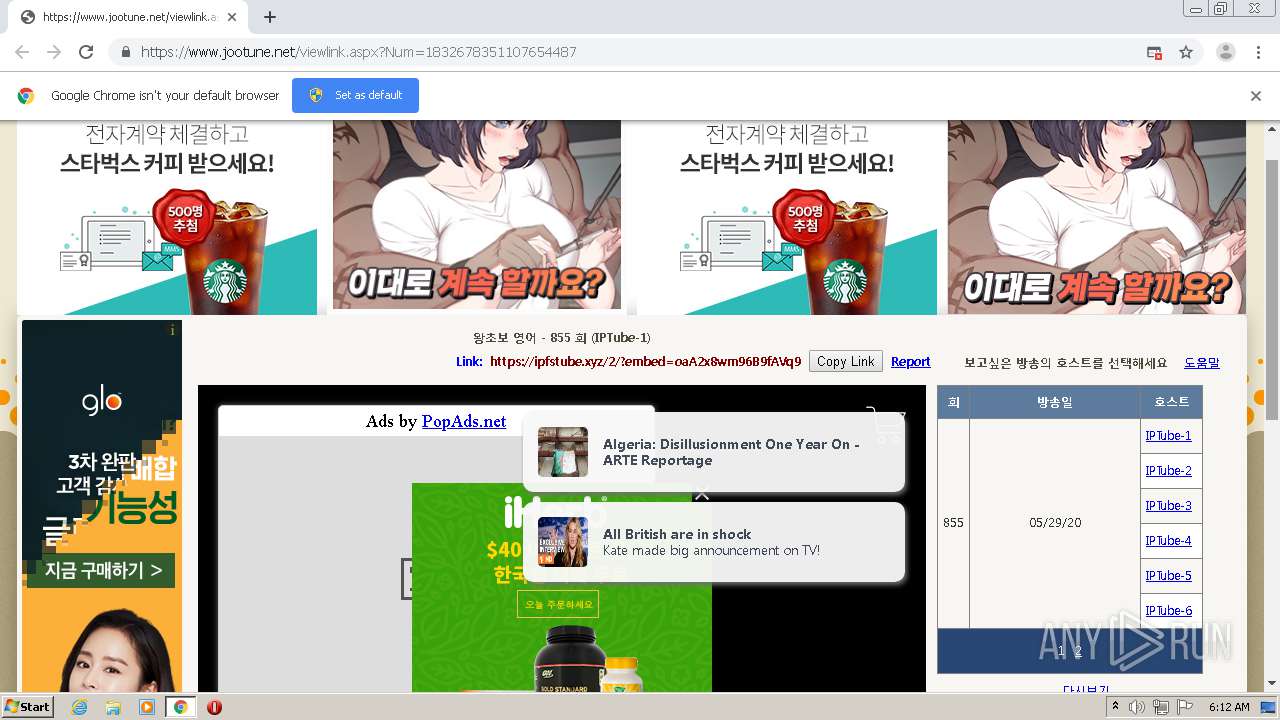Reload the current page
Image resolution: width=1280 pixels, height=720 pixels.
pos(86,52)
